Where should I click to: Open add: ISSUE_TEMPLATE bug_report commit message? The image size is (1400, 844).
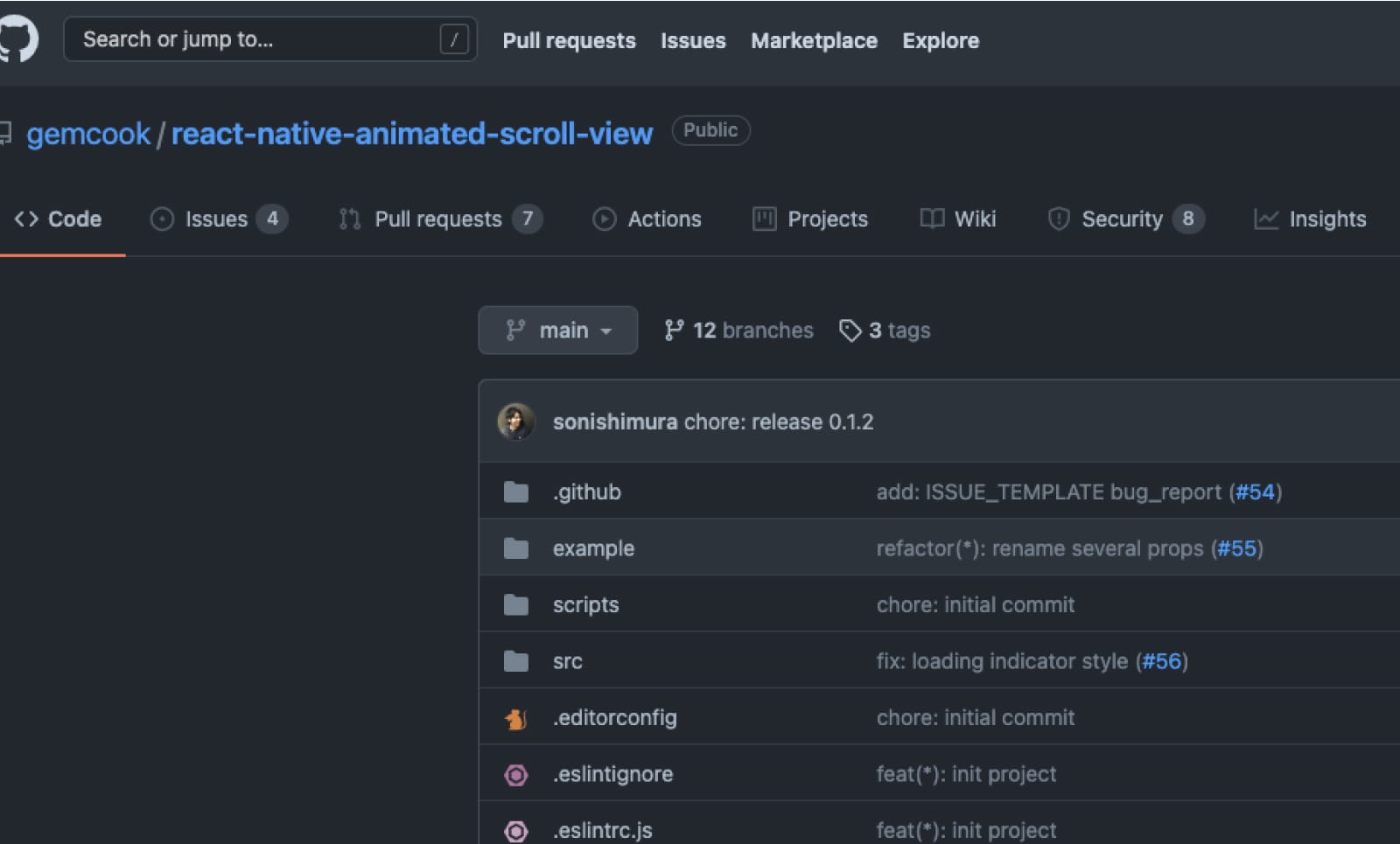coord(1049,492)
